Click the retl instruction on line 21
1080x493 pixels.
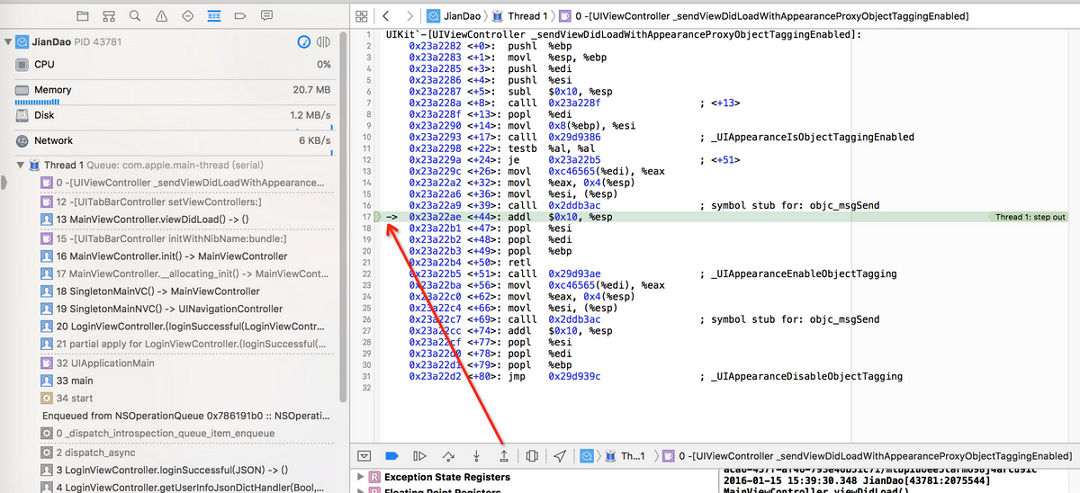[518, 262]
